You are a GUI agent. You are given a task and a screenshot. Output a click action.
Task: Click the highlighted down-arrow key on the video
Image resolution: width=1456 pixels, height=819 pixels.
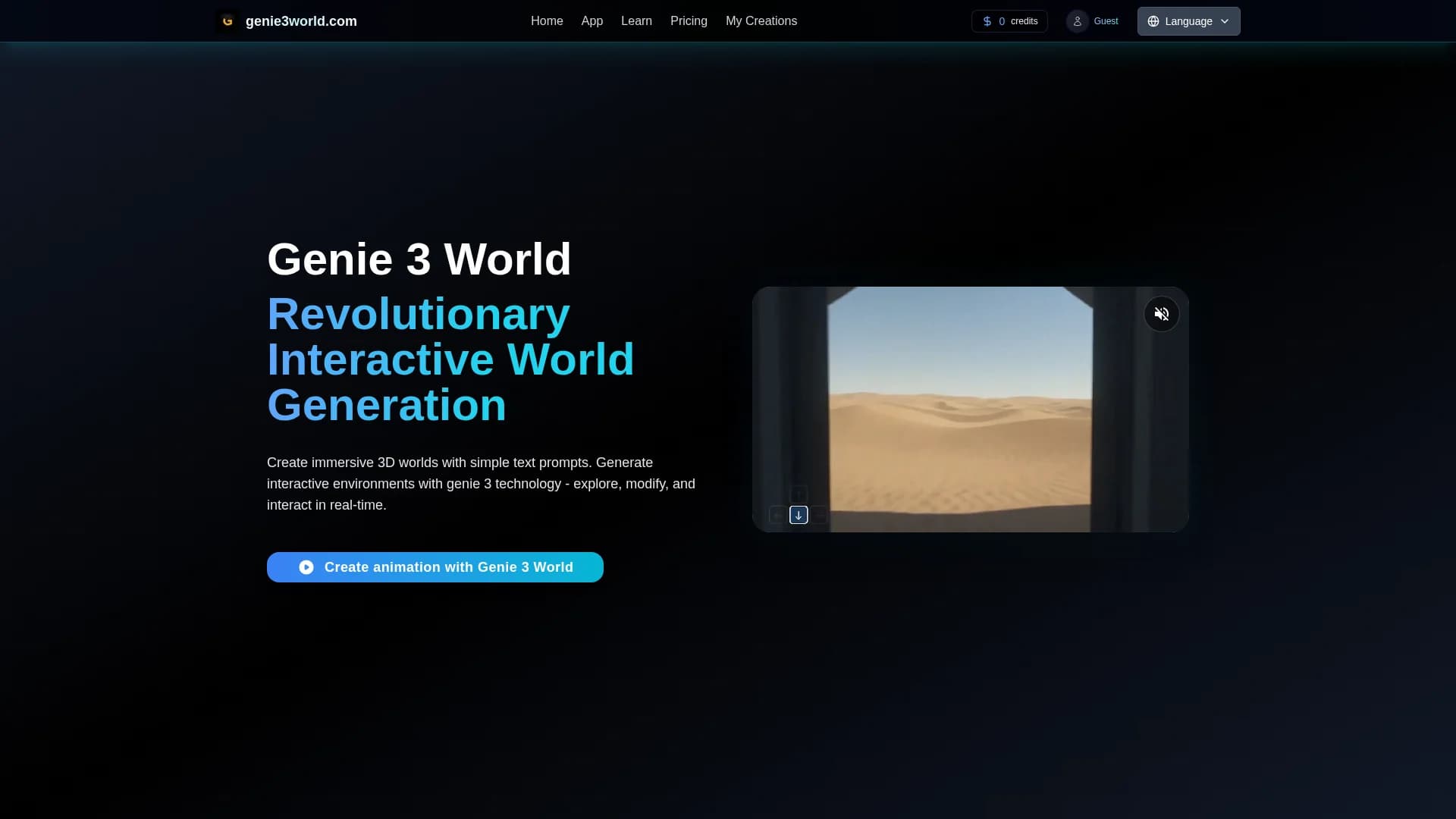799,515
